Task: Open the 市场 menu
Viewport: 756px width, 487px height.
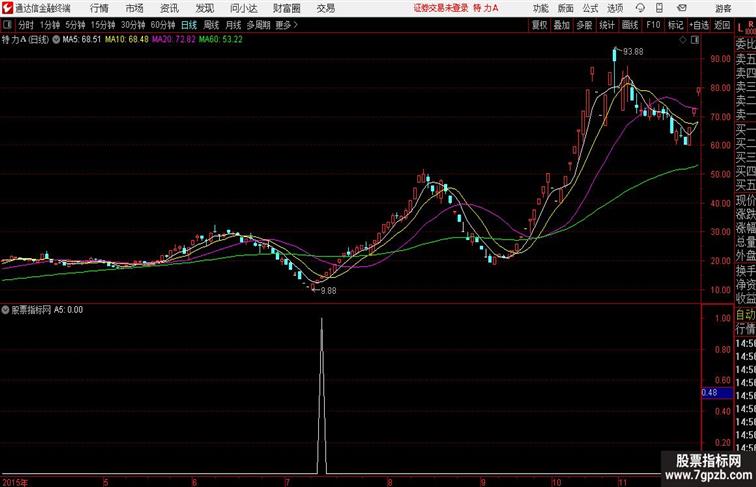Action: coord(134,8)
